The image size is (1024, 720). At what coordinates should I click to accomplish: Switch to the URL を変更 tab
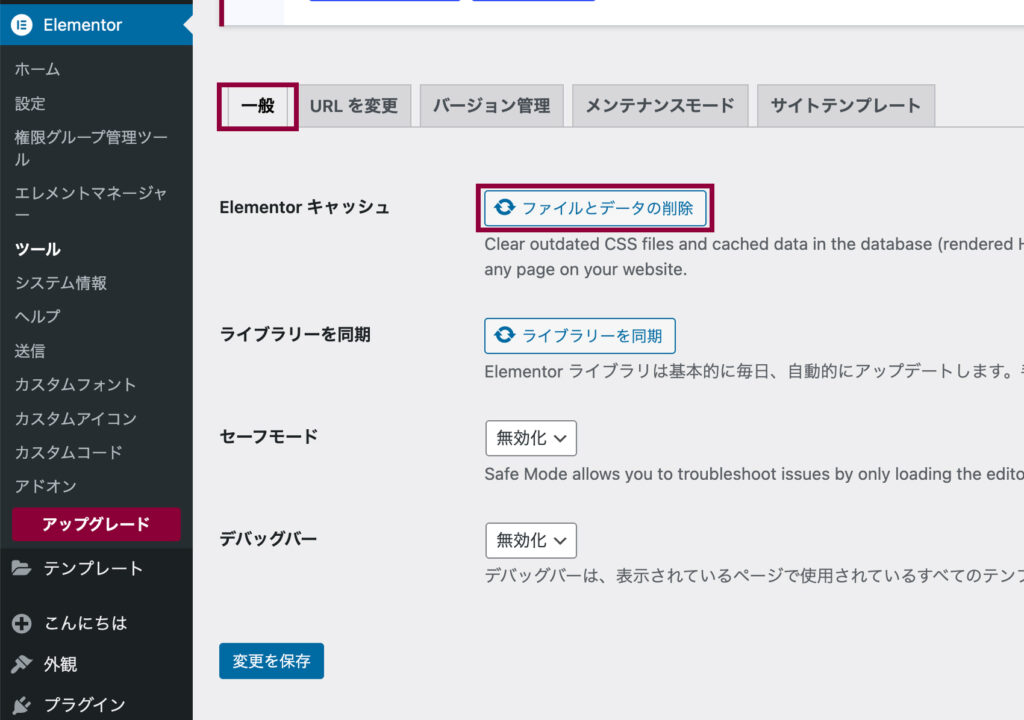pos(353,105)
